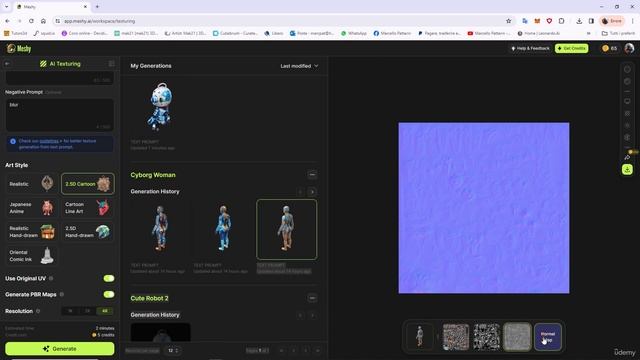Viewport: 640px width, 360px height.
Task: Select the Cartoon Line Art style
Action: tap(88, 208)
